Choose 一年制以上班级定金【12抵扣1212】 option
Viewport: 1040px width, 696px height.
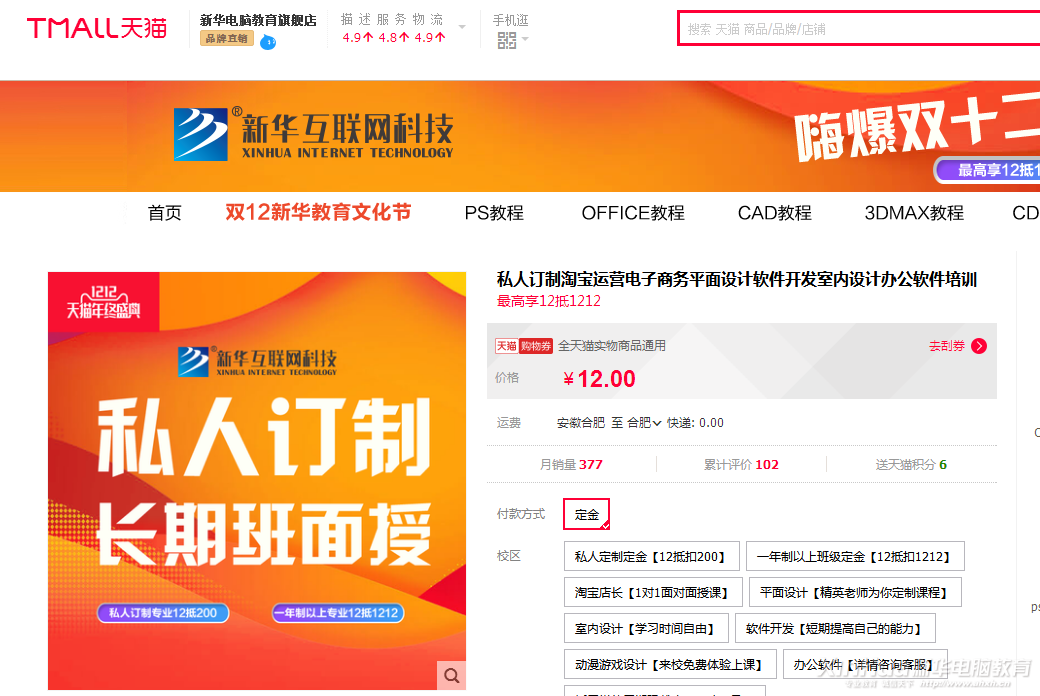point(854,556)
